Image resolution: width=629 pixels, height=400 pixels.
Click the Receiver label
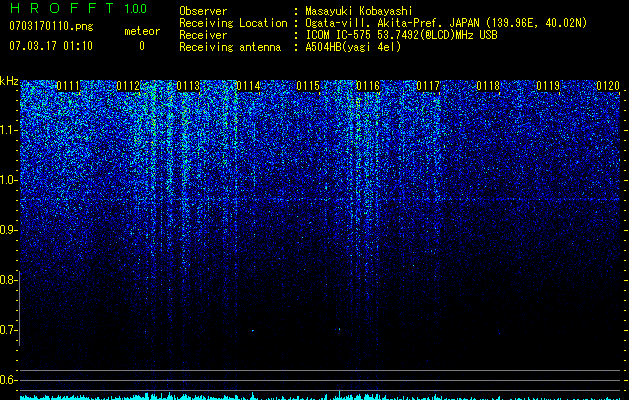[x=203, y=35]
